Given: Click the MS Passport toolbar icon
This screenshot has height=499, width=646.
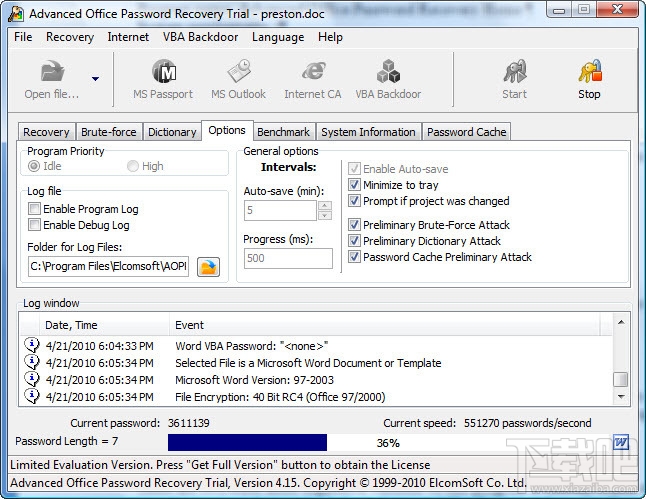Looking at the screenshot, I should (x=164, y=71).
